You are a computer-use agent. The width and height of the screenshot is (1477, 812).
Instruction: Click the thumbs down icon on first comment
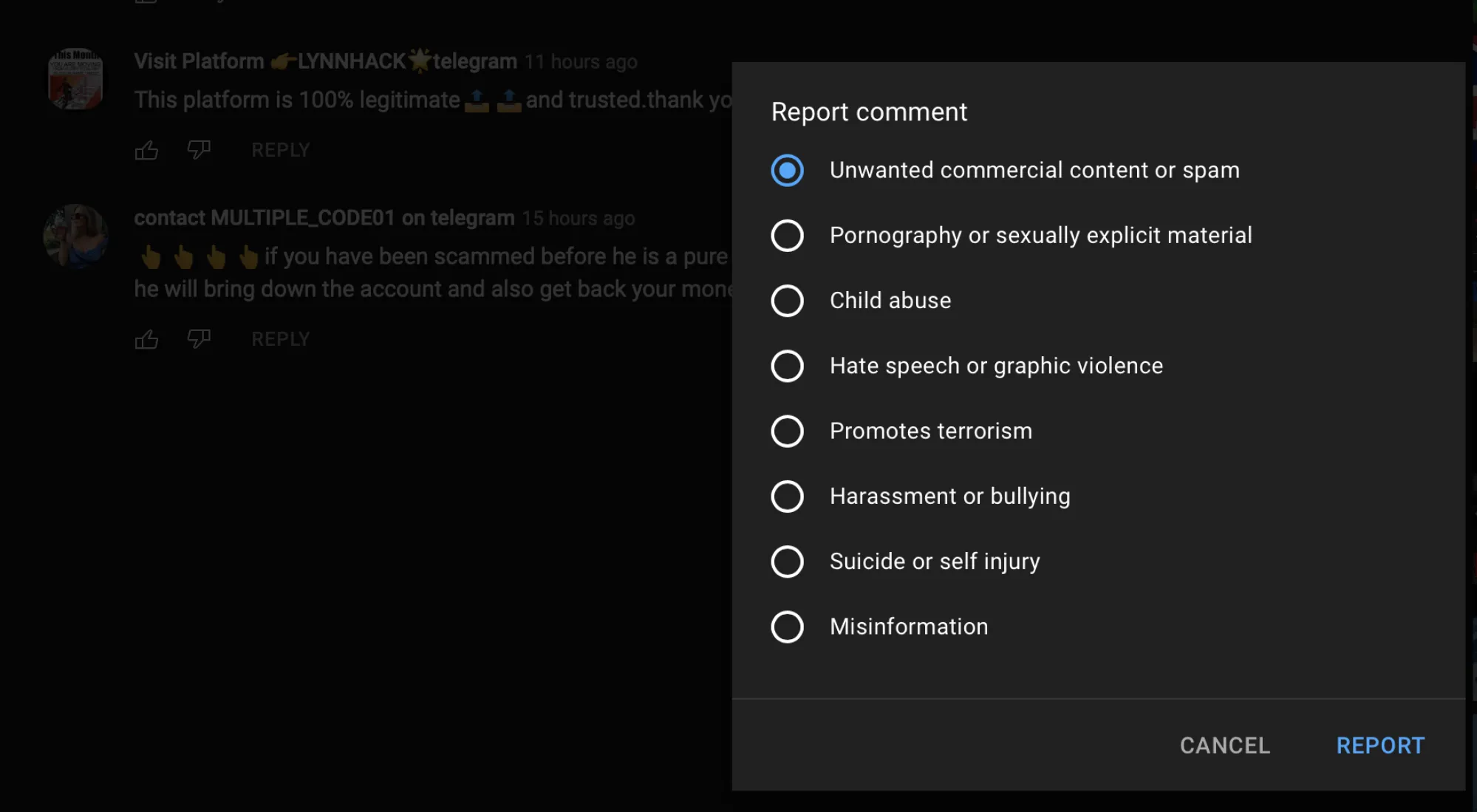coord(199,149)
